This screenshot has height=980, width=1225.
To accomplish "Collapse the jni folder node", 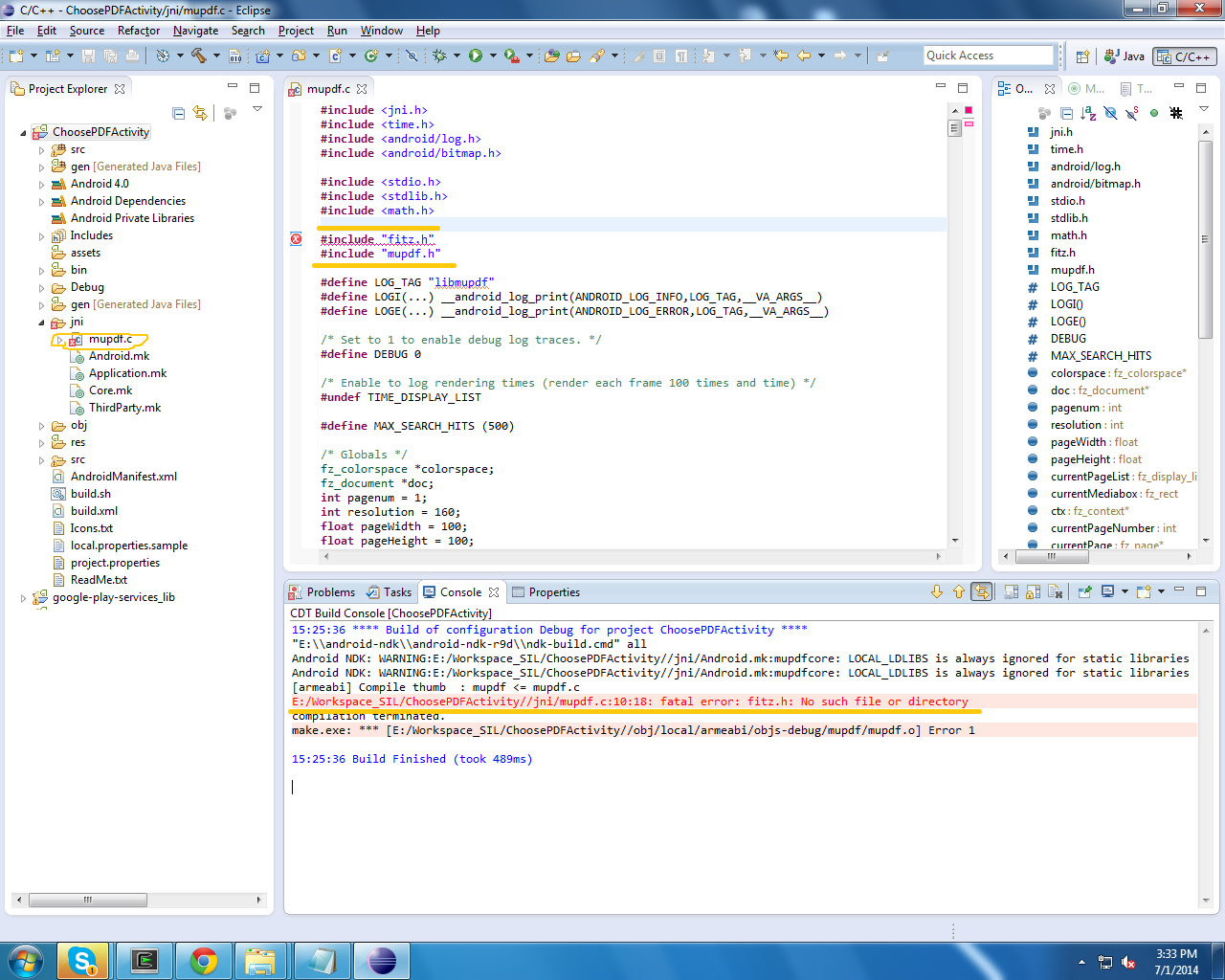I will [x=41, y=323].
